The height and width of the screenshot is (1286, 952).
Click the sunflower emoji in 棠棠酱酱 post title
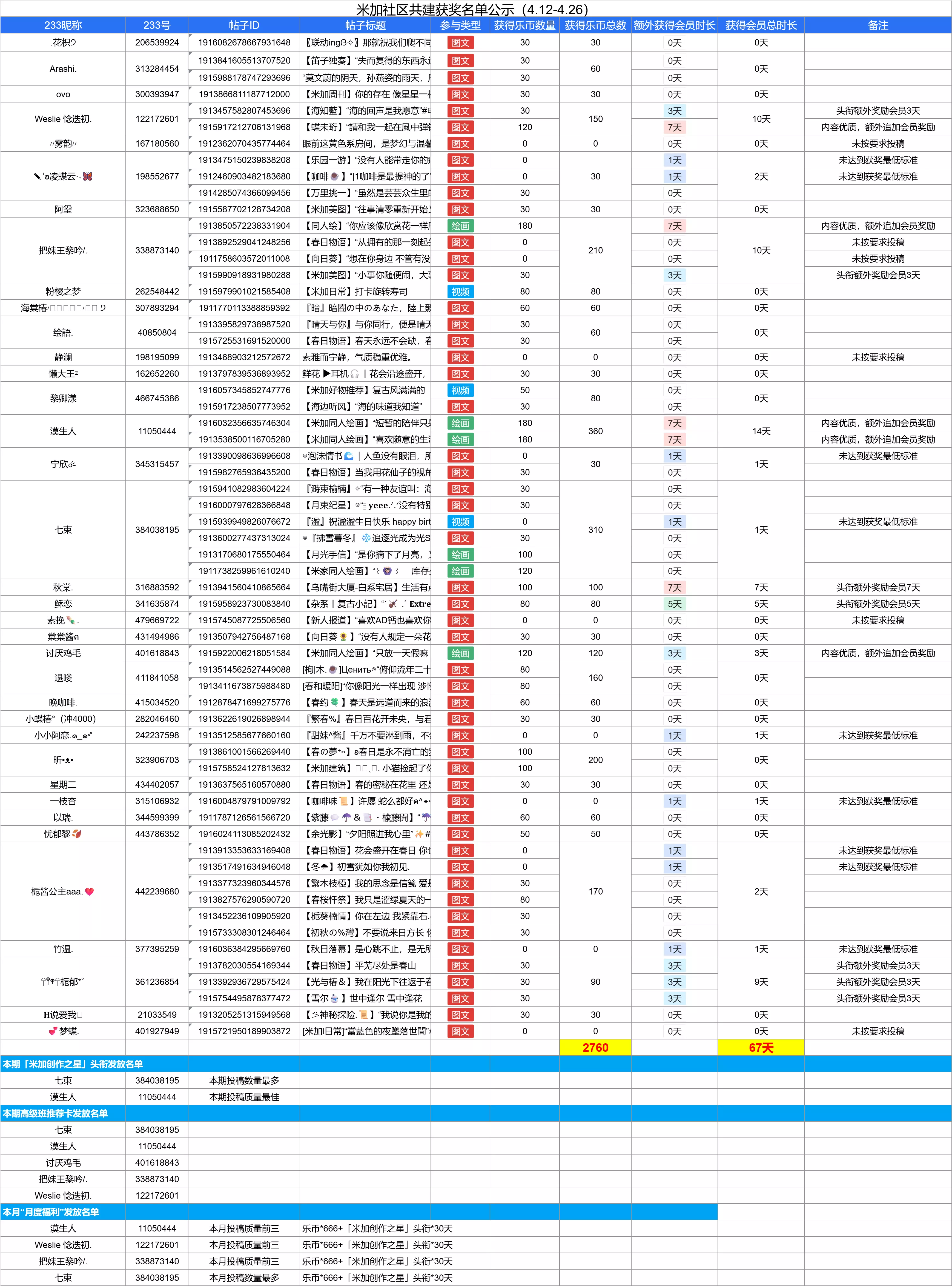[x=343, y=636]
